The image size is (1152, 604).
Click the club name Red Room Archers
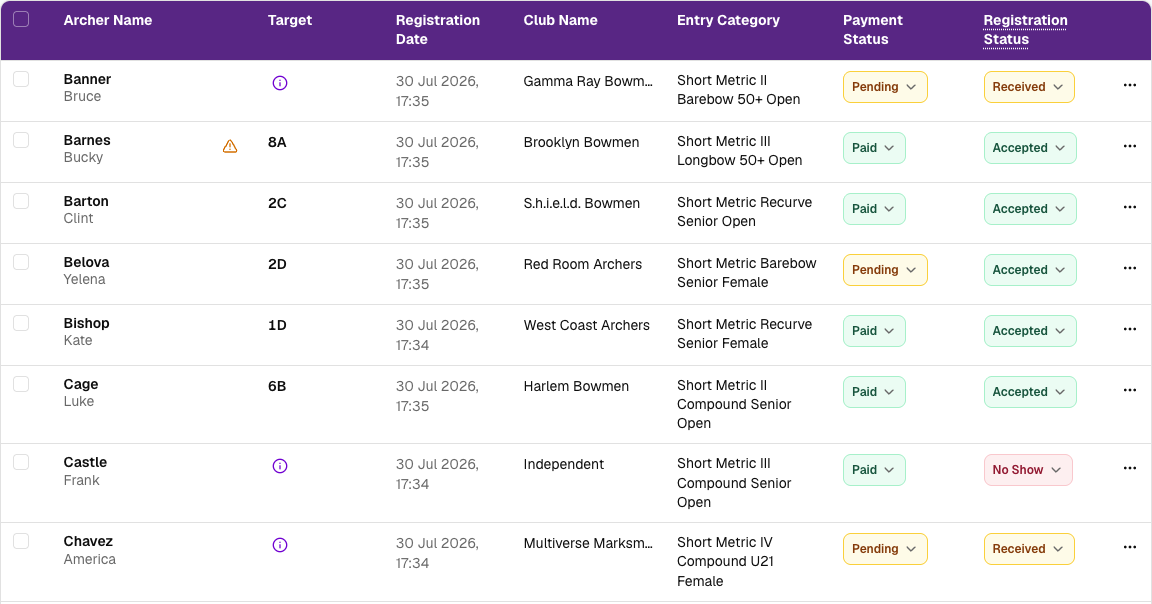pyautogui.click(x=583, y=265)
